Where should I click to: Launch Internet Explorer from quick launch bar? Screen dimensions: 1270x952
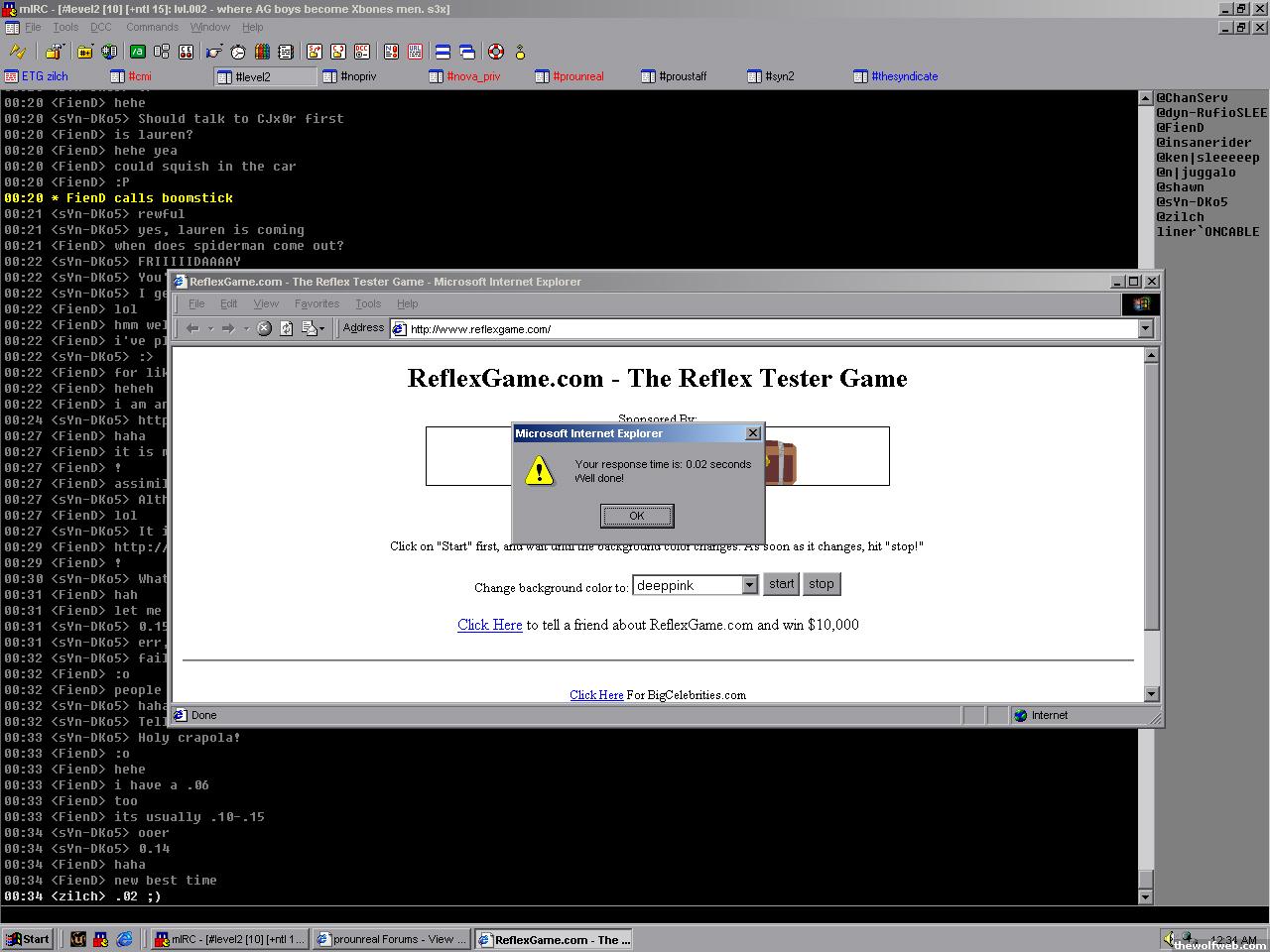(x=125, y=939)
